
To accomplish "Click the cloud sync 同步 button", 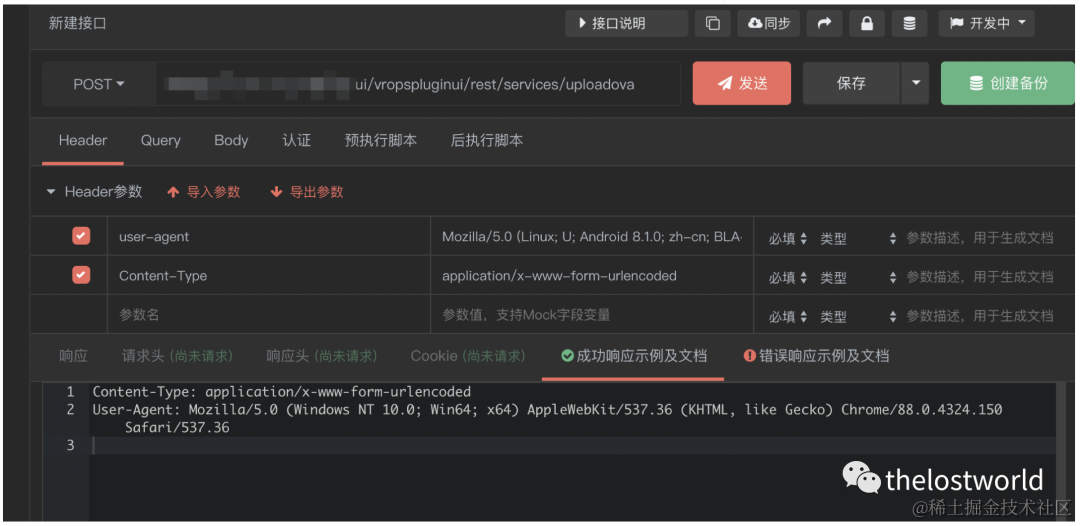I will coord(769,23).
